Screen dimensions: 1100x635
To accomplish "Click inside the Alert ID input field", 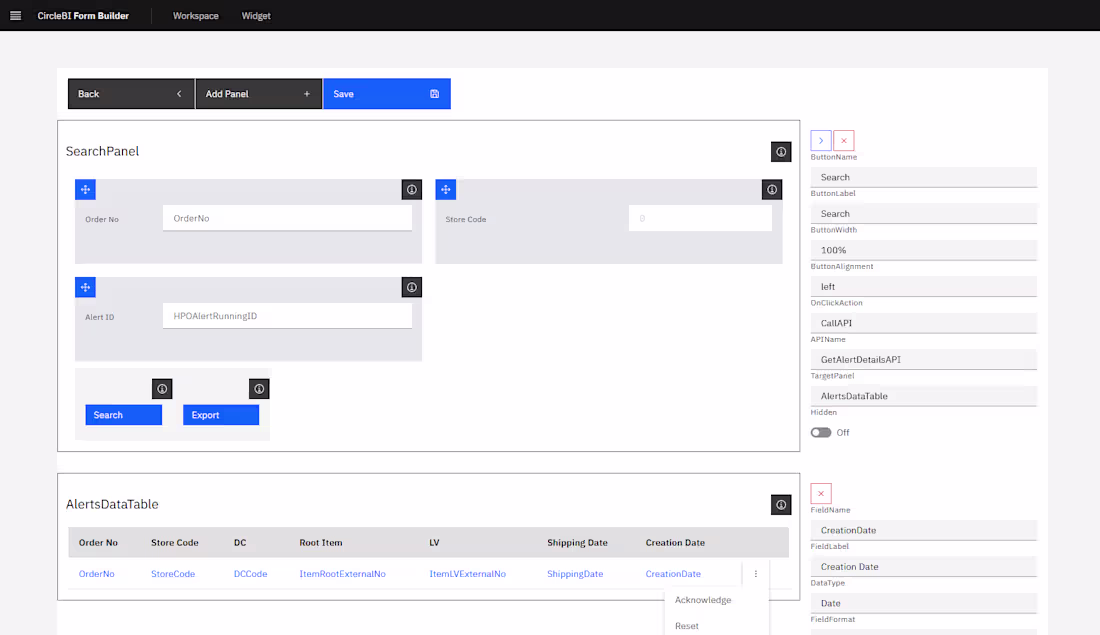I will click(x=287, y=315).
